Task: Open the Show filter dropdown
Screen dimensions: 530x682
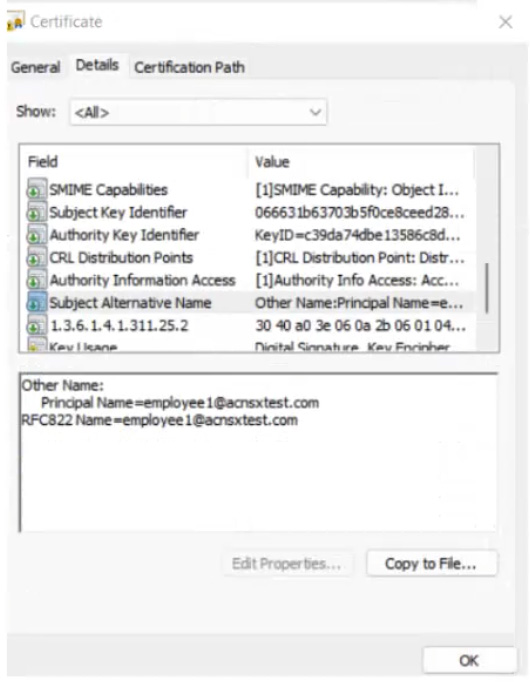Action: (198, 112)
